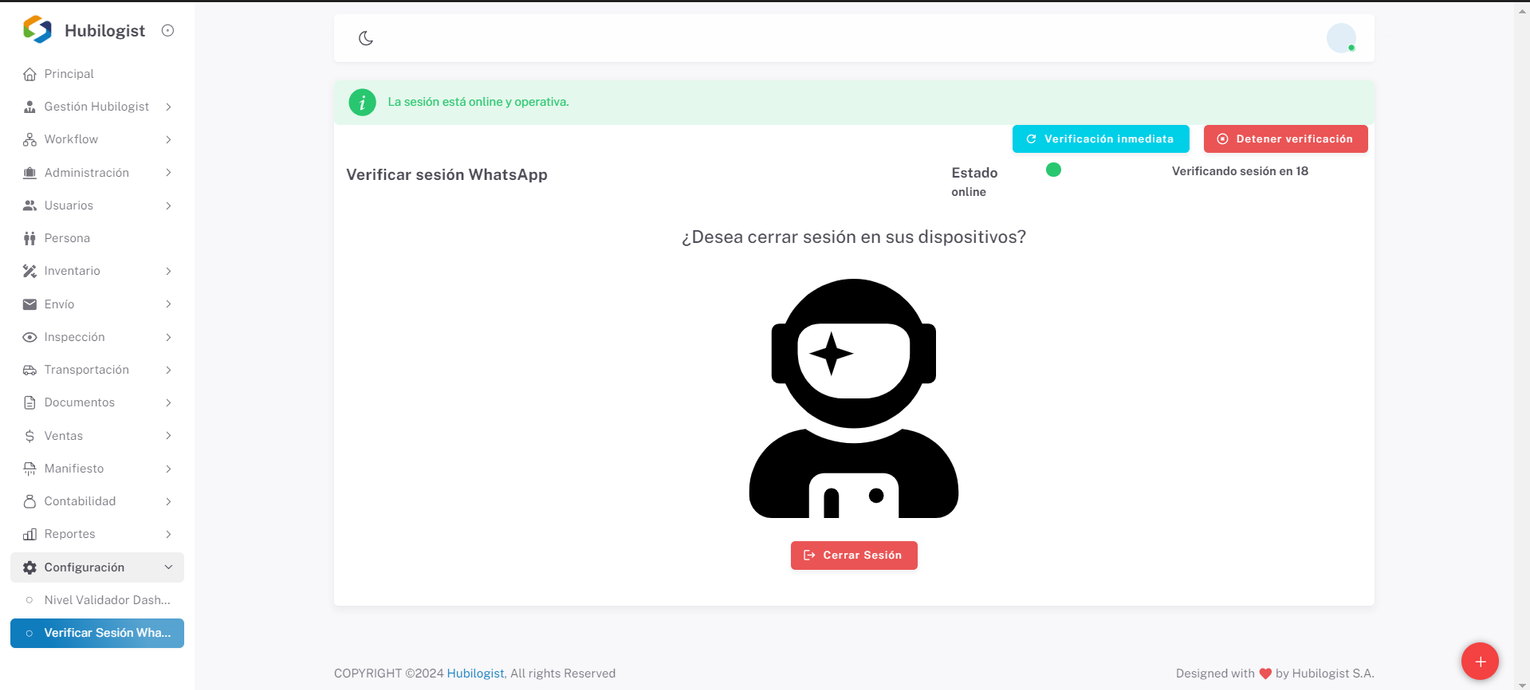Click the red floating plus button
This screenshot has height=690, width=1530.
click(1479, 661)
